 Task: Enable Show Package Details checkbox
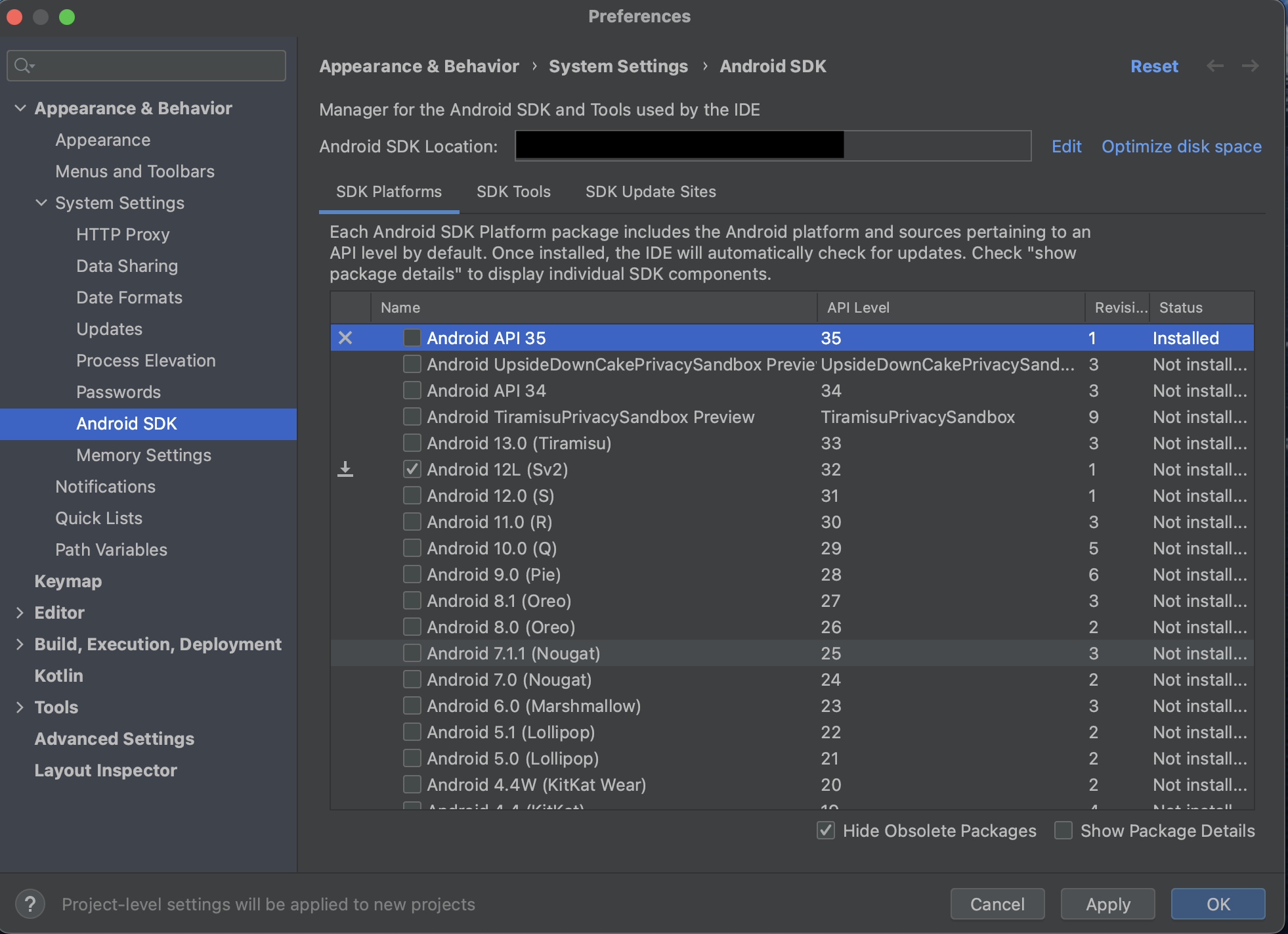tap(1063, 830)
